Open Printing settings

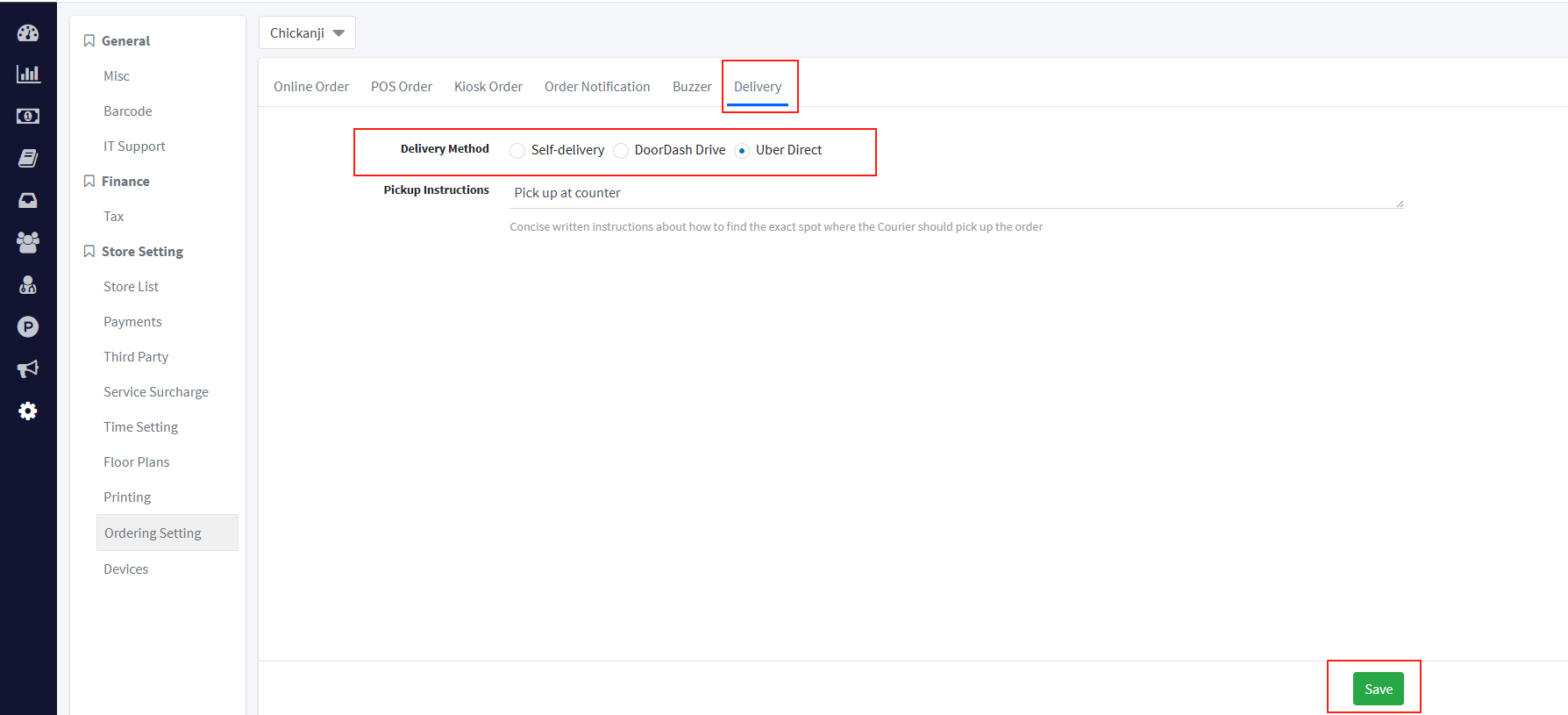tap(127, 497)
